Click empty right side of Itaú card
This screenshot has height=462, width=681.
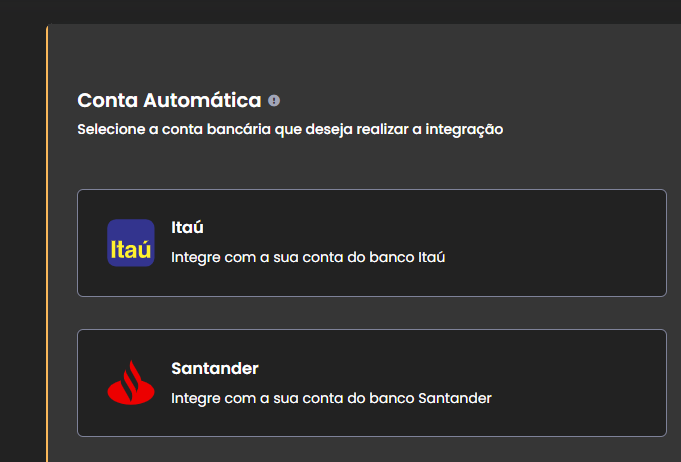pos(580,243)
